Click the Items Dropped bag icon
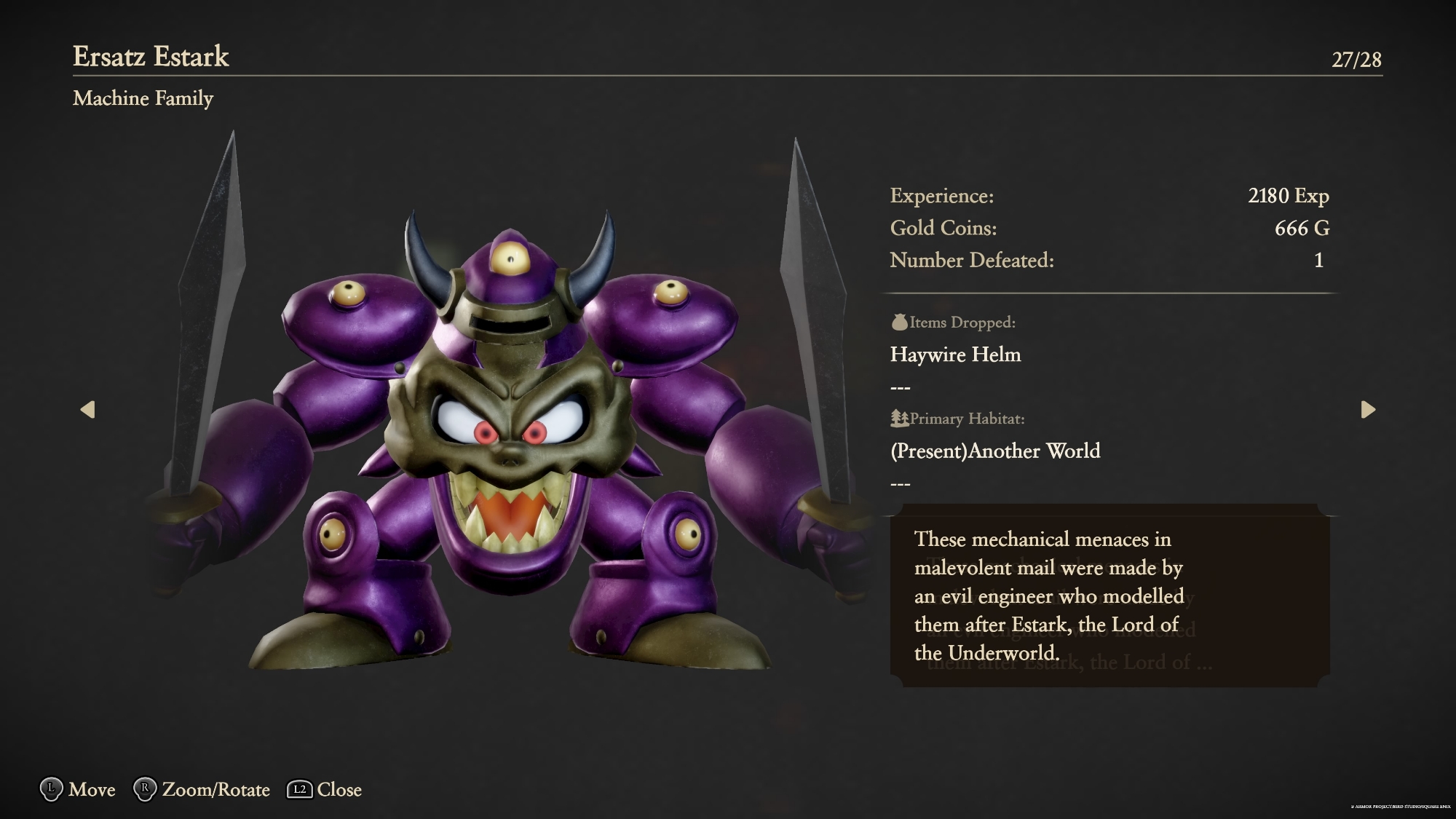1456x819 pixels. click(x=899, y=322)
